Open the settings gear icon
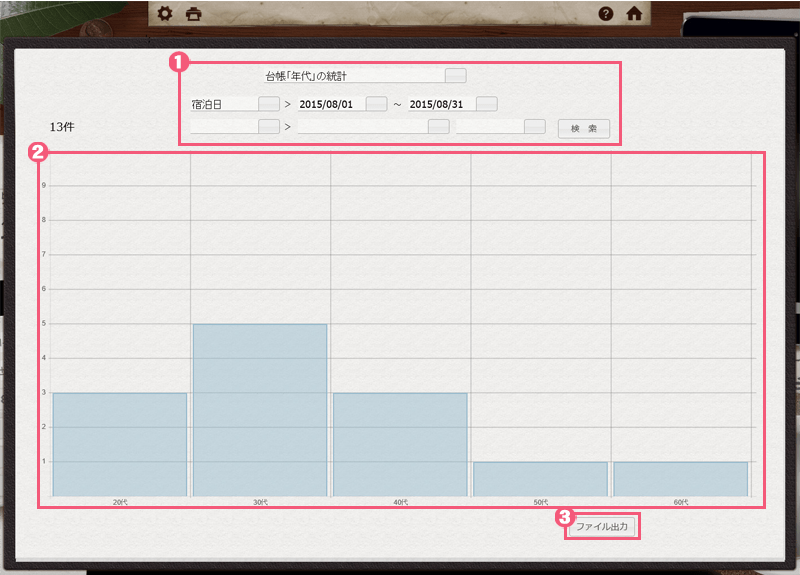This screenshot has height=575, width=800. click(x=166, y=14)
